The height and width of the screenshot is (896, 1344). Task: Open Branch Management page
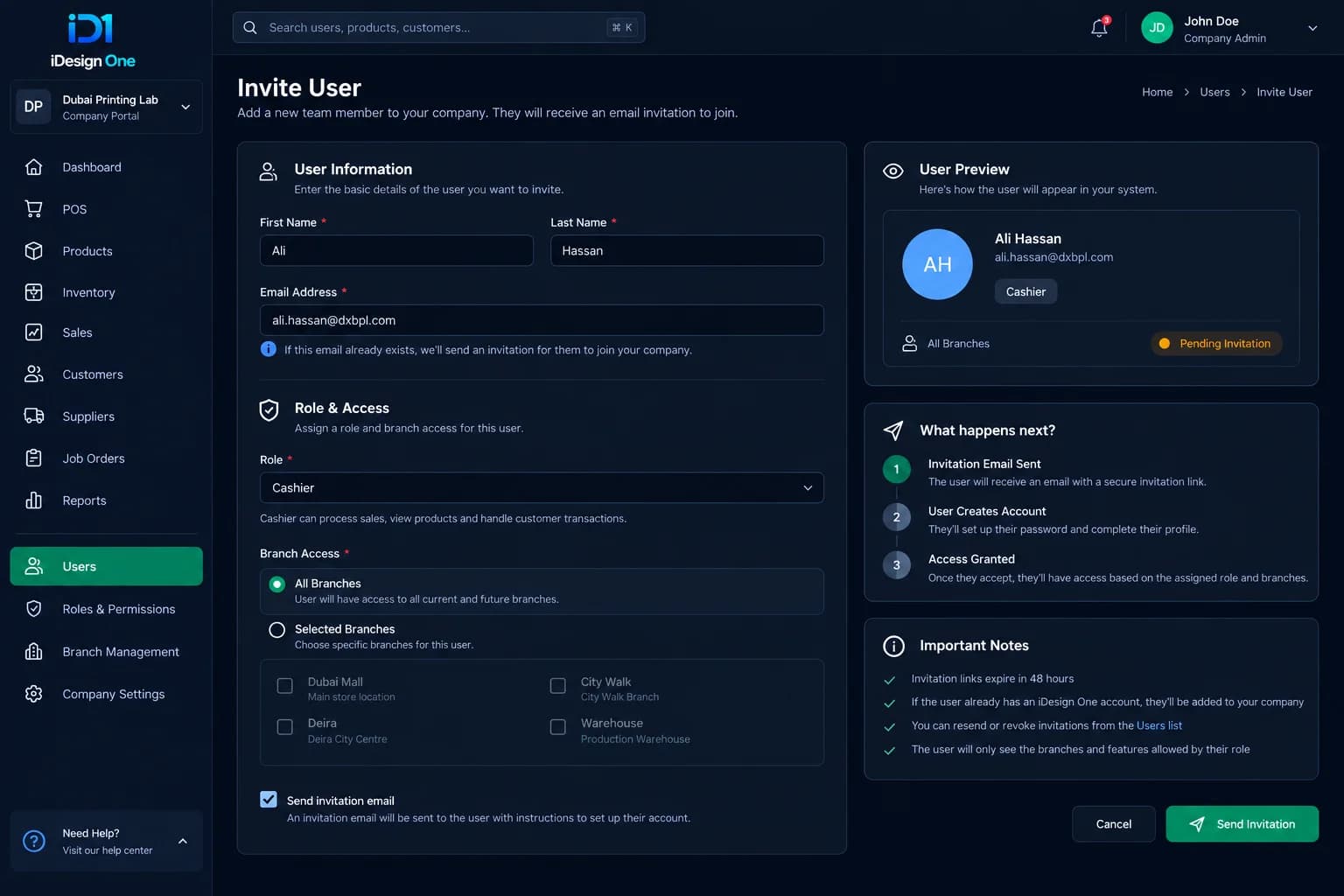[106, 652]
